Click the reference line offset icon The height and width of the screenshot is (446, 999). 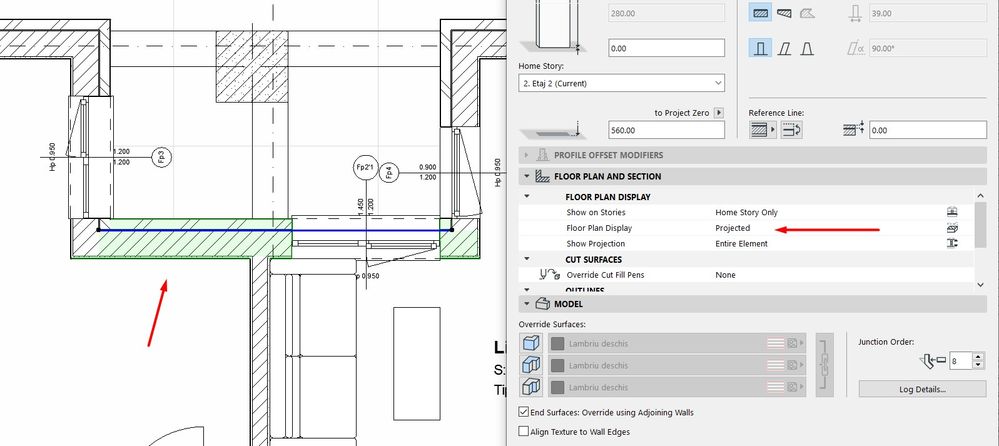click(x=854, y=129)
